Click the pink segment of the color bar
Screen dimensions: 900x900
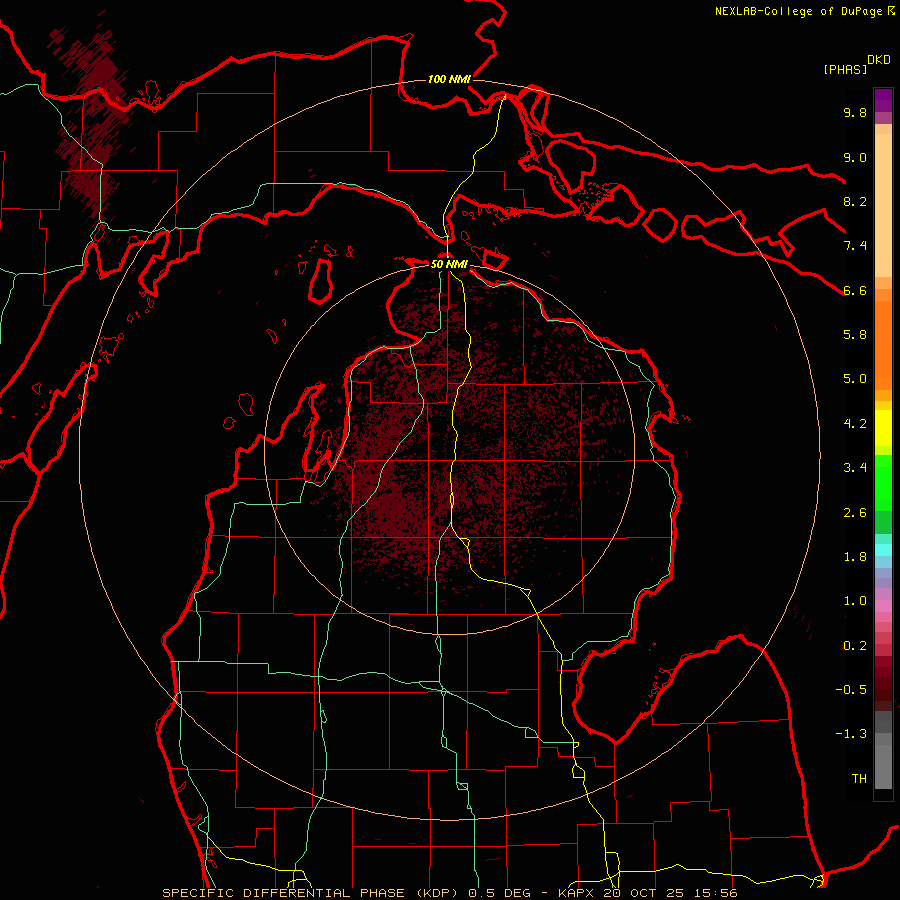pyautogui.click(x=883, y=606)
